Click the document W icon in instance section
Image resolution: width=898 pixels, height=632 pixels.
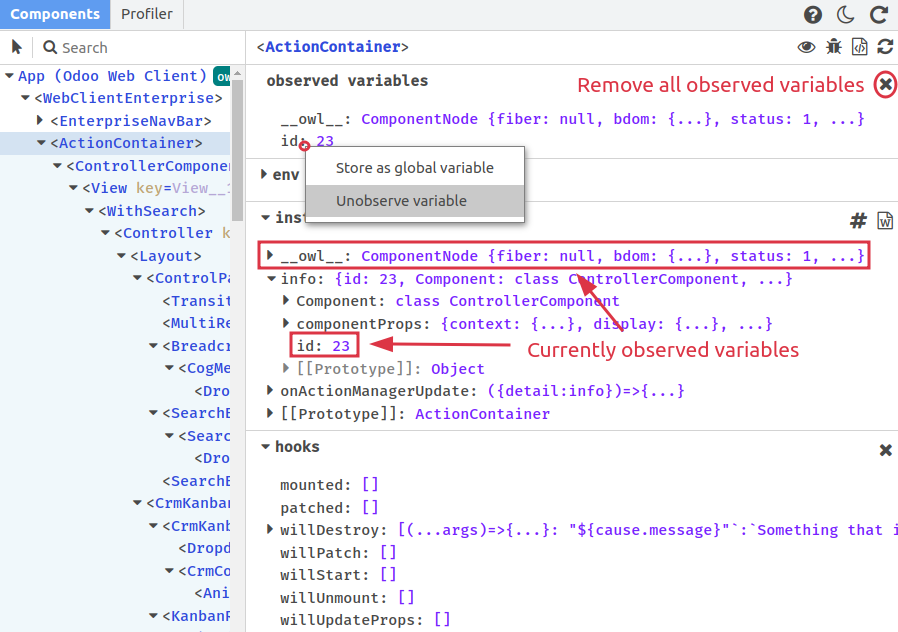[x=885, y=220]
